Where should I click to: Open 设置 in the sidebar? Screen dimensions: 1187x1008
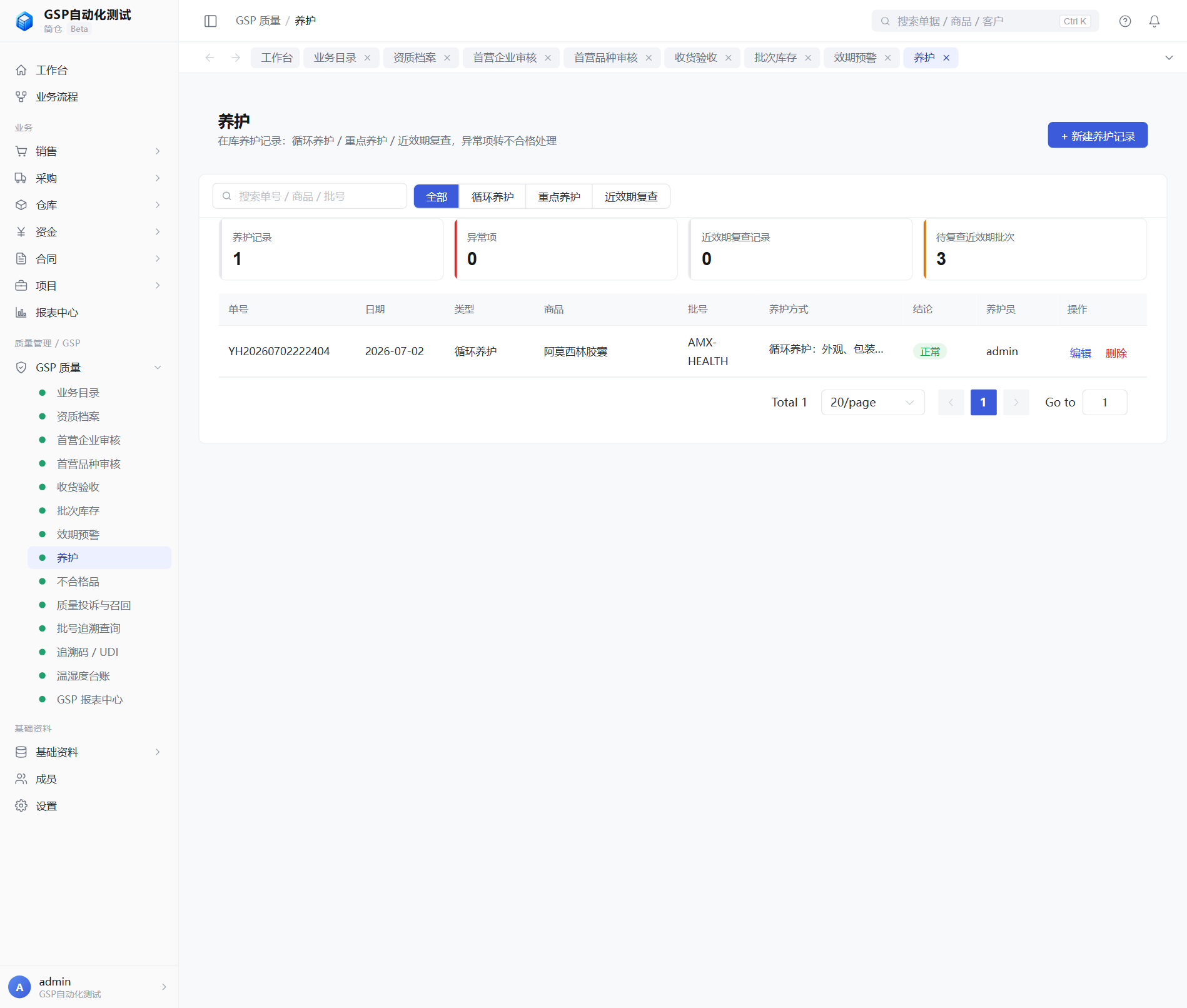pyautogui.click(x=89, y=806)
